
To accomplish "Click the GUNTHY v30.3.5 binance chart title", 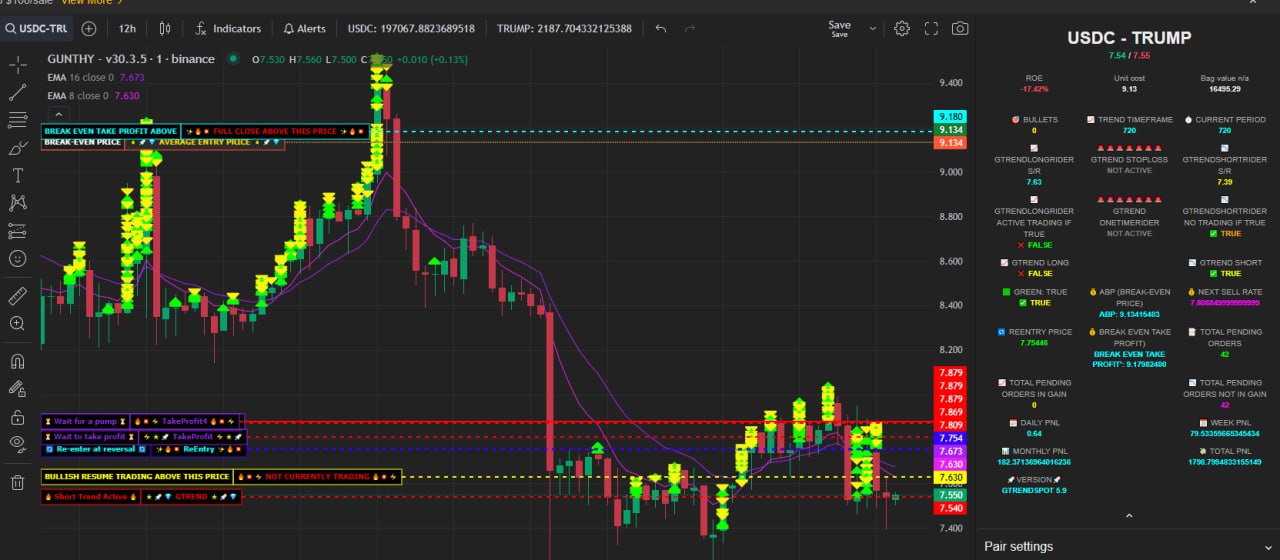I will [131, 59].
